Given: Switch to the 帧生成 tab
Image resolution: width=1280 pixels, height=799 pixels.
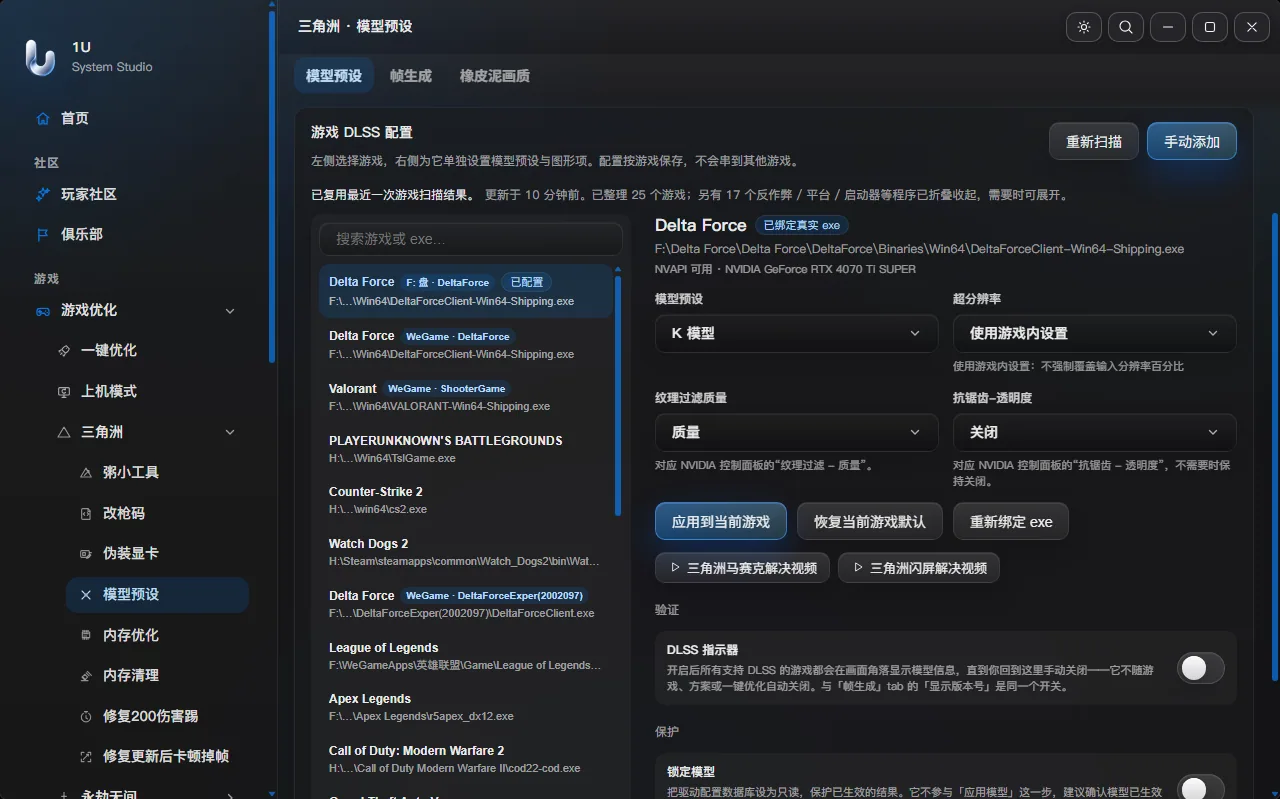Looking at the screenshot, I should [x=411, y=76].
